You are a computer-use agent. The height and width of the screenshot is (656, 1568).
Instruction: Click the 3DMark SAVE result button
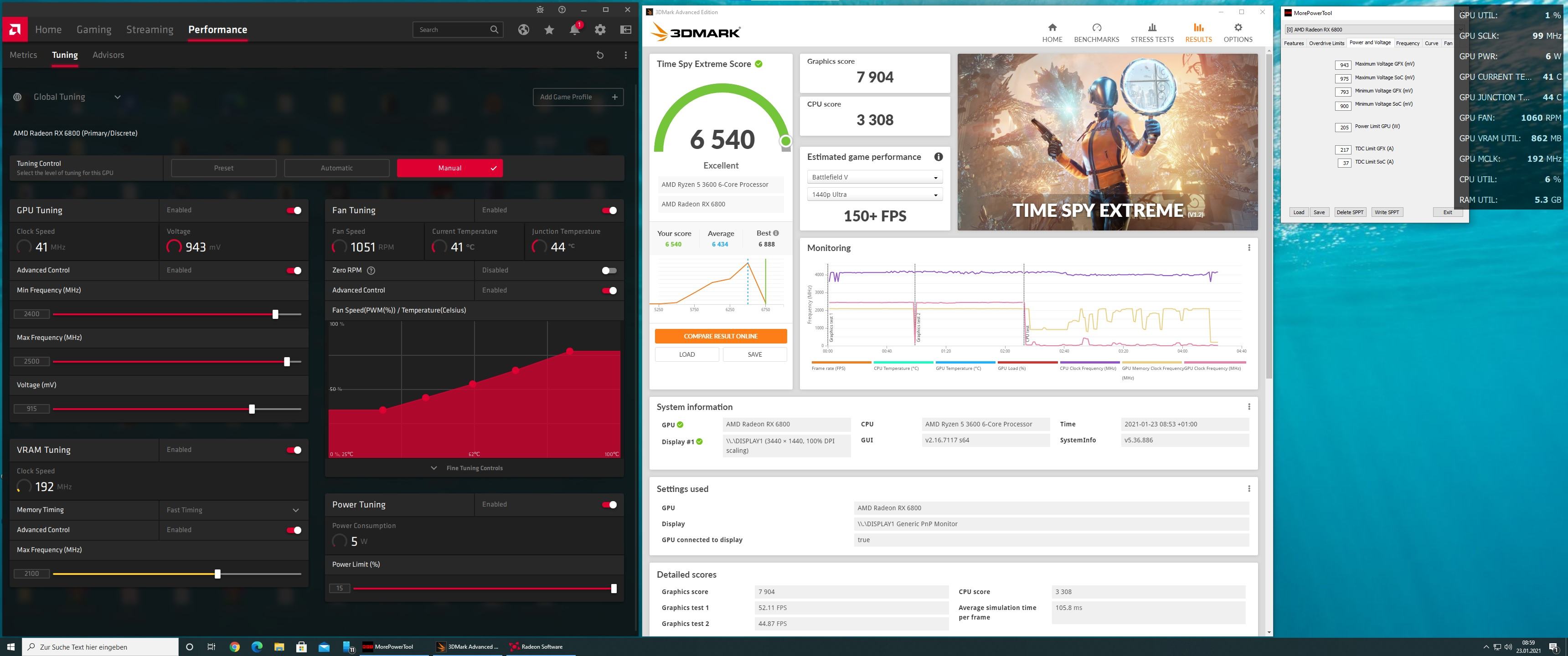coord(755,354)
